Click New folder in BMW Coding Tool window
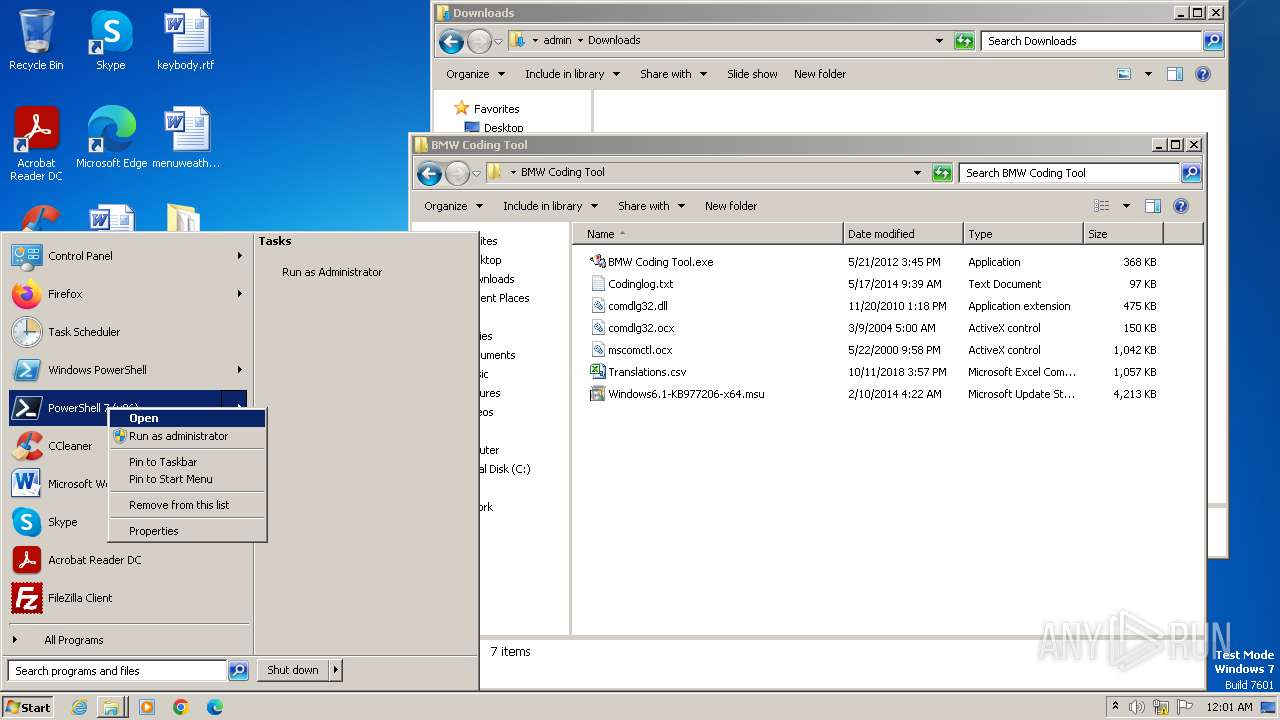Viewport: 1280px width, 720px height. coord(731,206)
